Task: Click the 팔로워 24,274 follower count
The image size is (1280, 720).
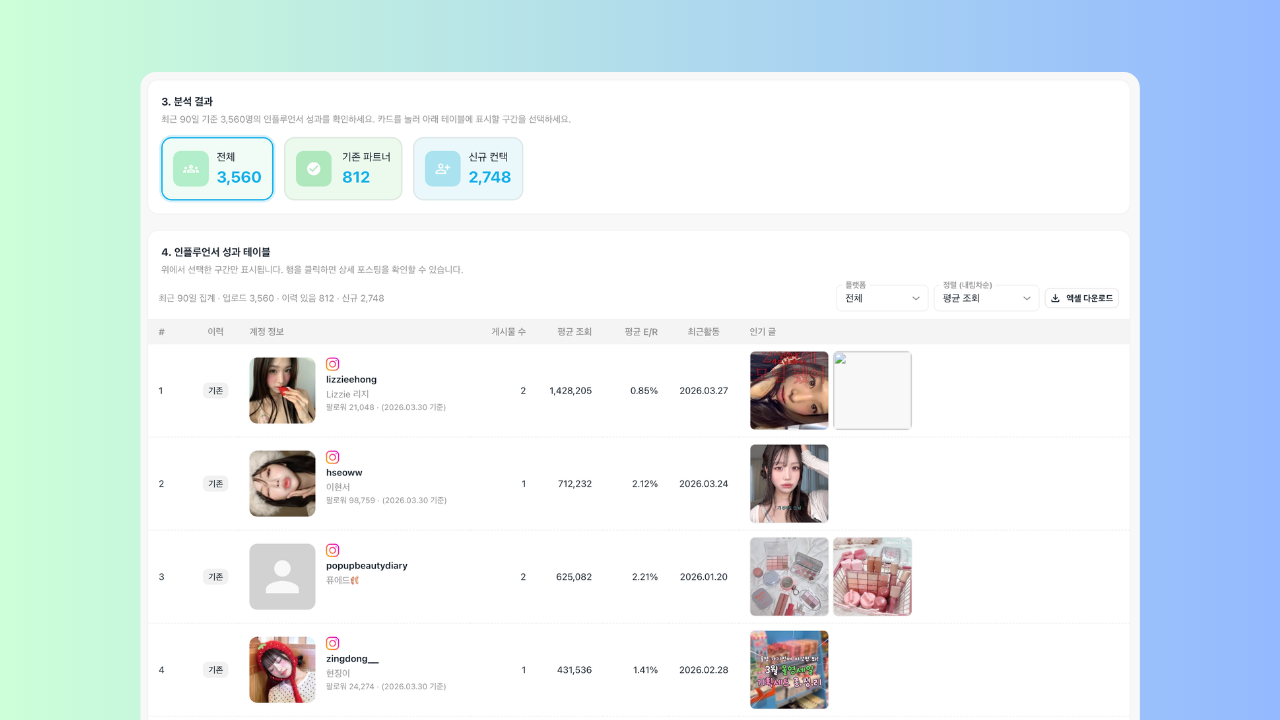Action: click(x=350, y=687)
